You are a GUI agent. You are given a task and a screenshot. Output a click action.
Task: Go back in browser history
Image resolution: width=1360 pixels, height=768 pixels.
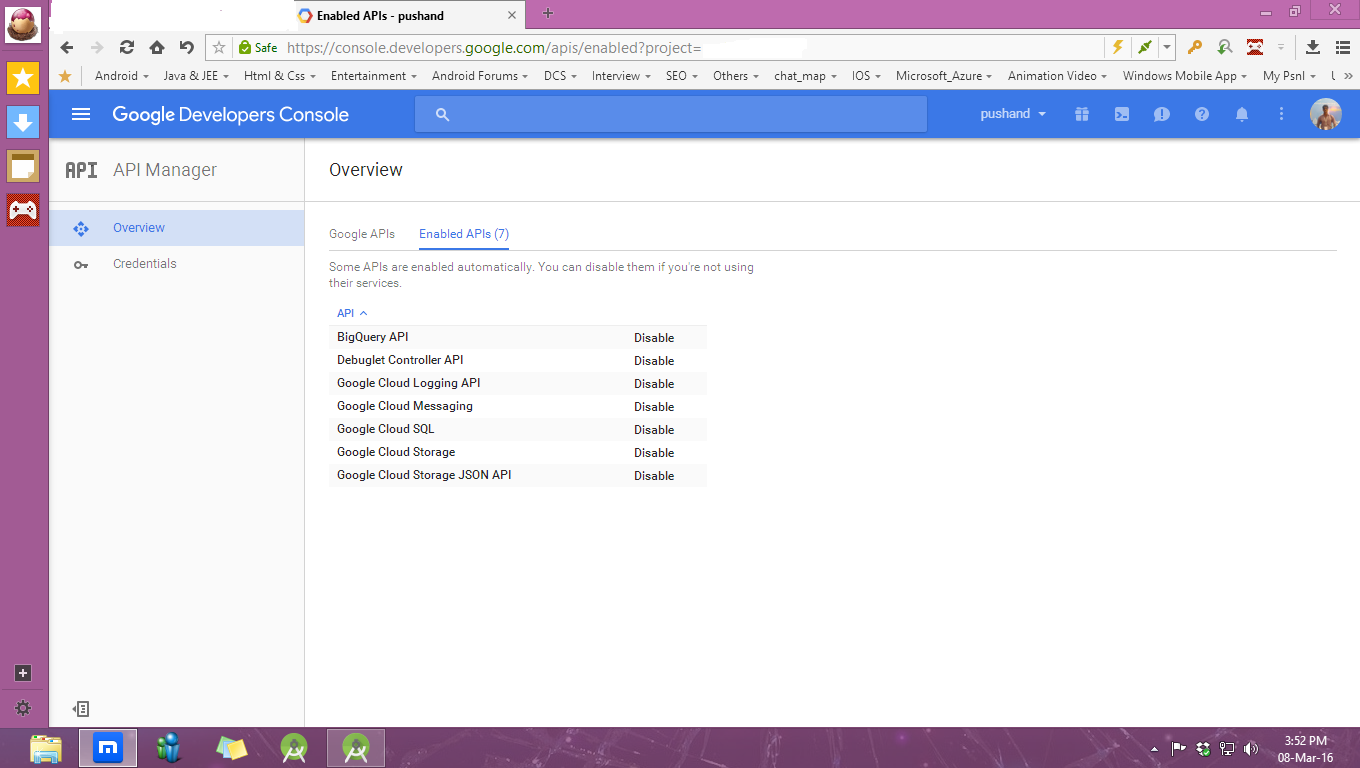tap(67, 47)
